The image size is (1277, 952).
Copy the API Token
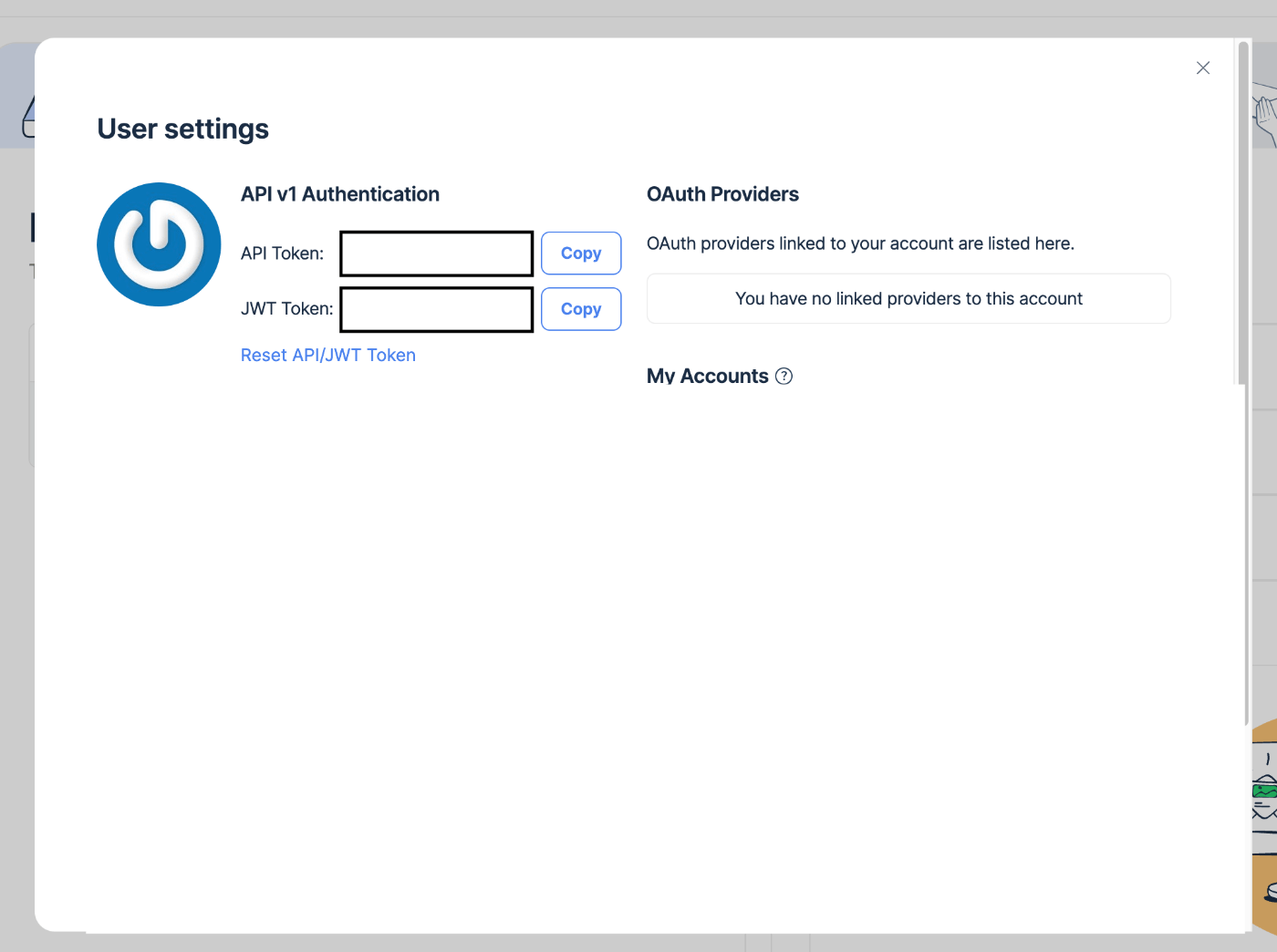(581, 254)
